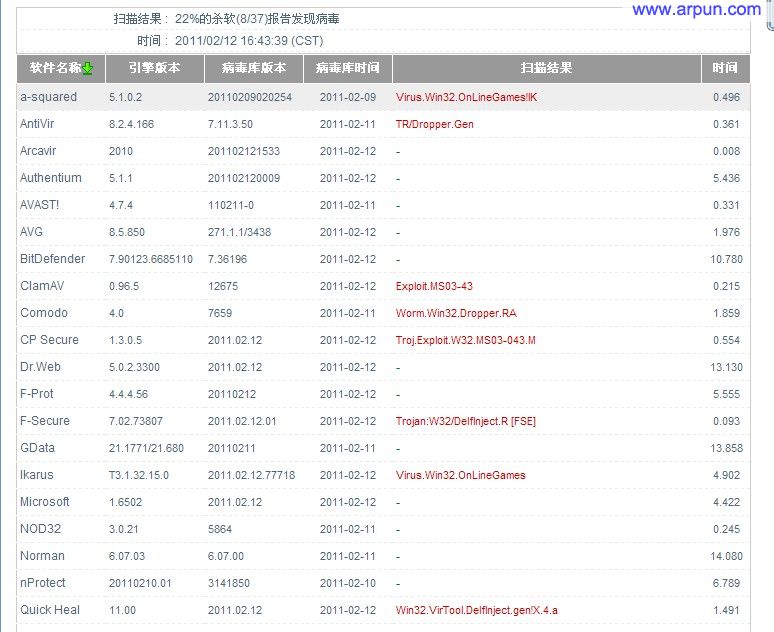This screenshot has width=774, height=632.
Task: Select the Quick Heal software name
Action: click(50, 610)
